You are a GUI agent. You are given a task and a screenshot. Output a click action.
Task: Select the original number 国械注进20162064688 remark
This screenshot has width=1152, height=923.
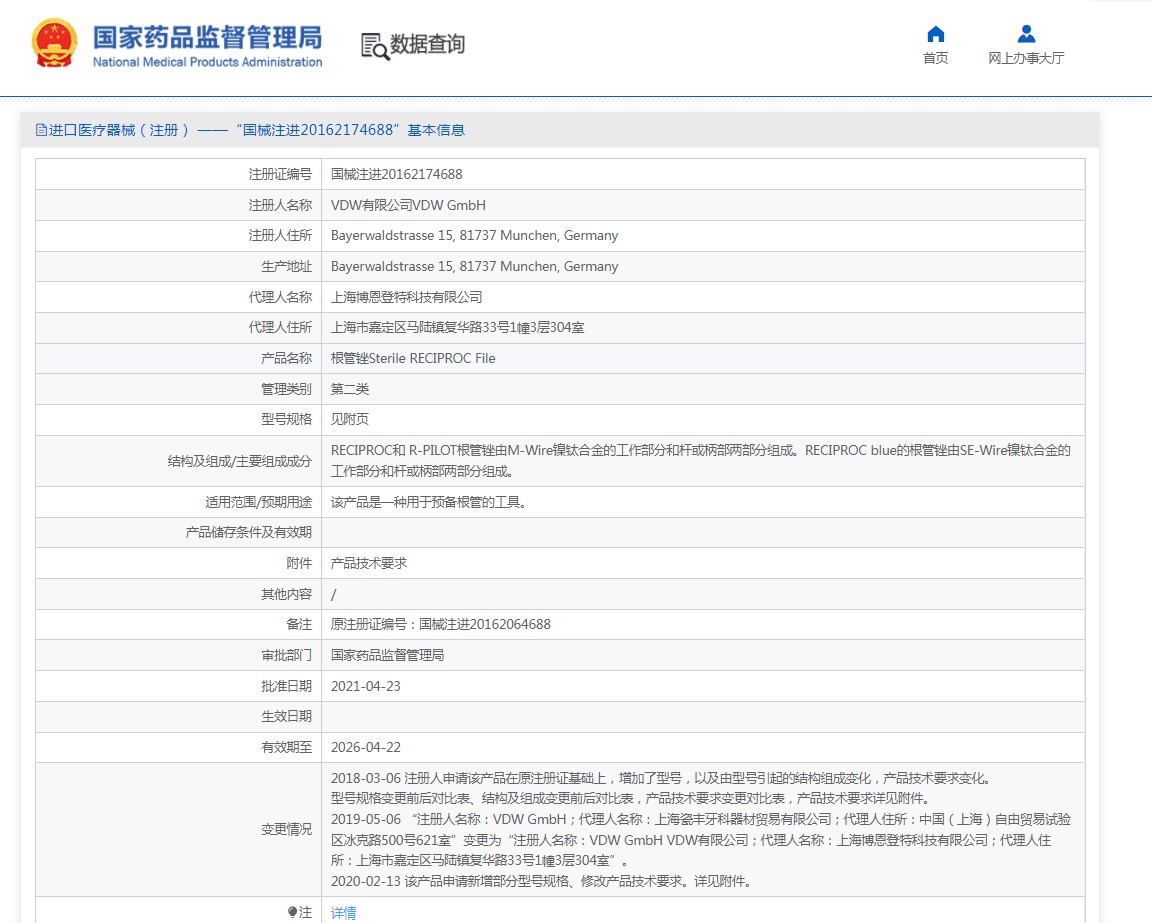[x=441, y=624]
